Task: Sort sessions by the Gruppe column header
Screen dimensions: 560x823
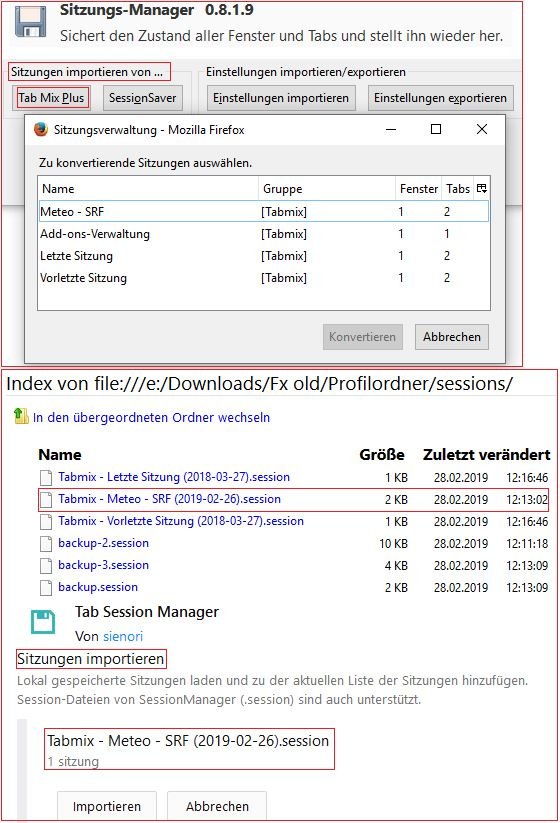Action: tap(326, 188)
